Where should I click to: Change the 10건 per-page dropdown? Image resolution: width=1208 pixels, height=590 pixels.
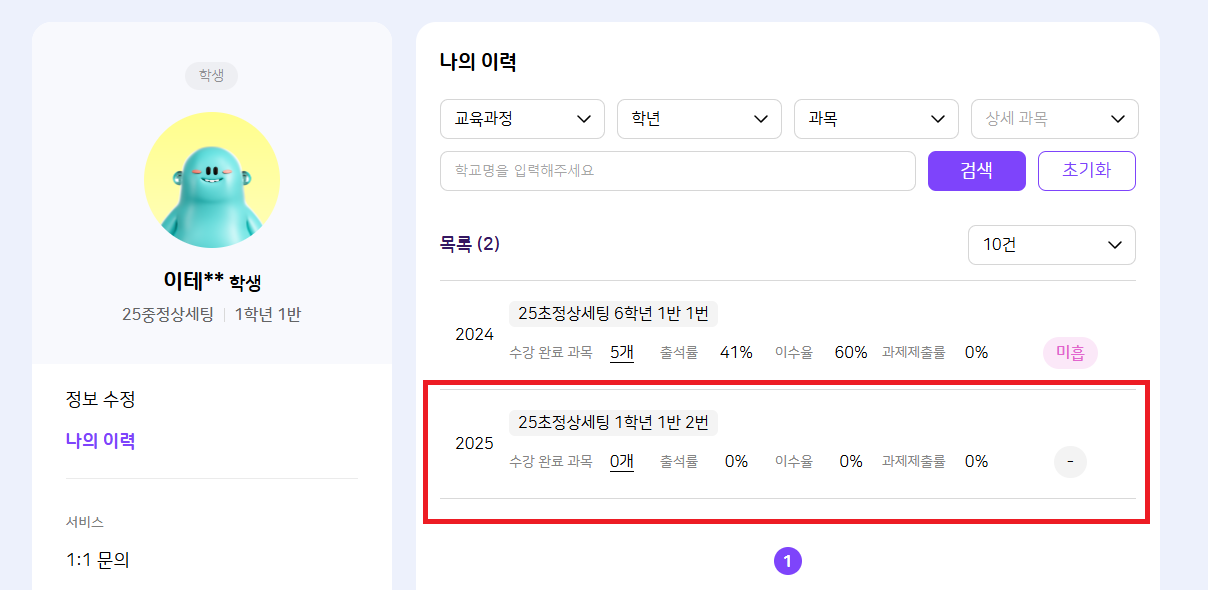tap(1051, 245)
